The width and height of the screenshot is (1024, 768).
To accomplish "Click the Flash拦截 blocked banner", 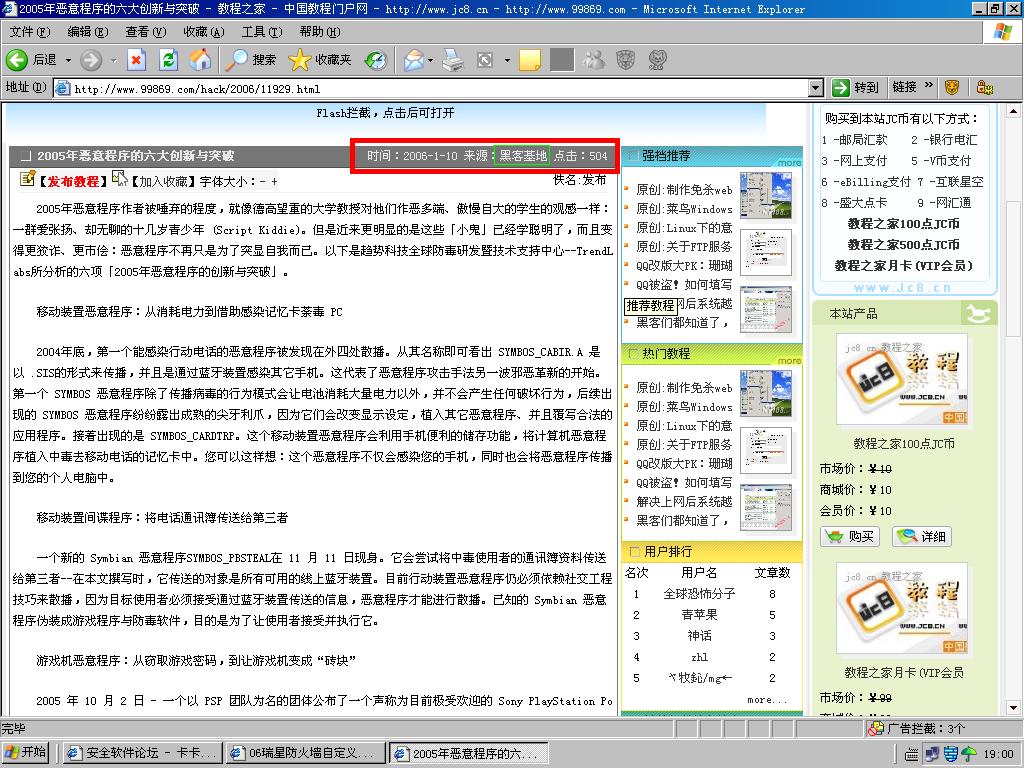I will pos(385,113).
